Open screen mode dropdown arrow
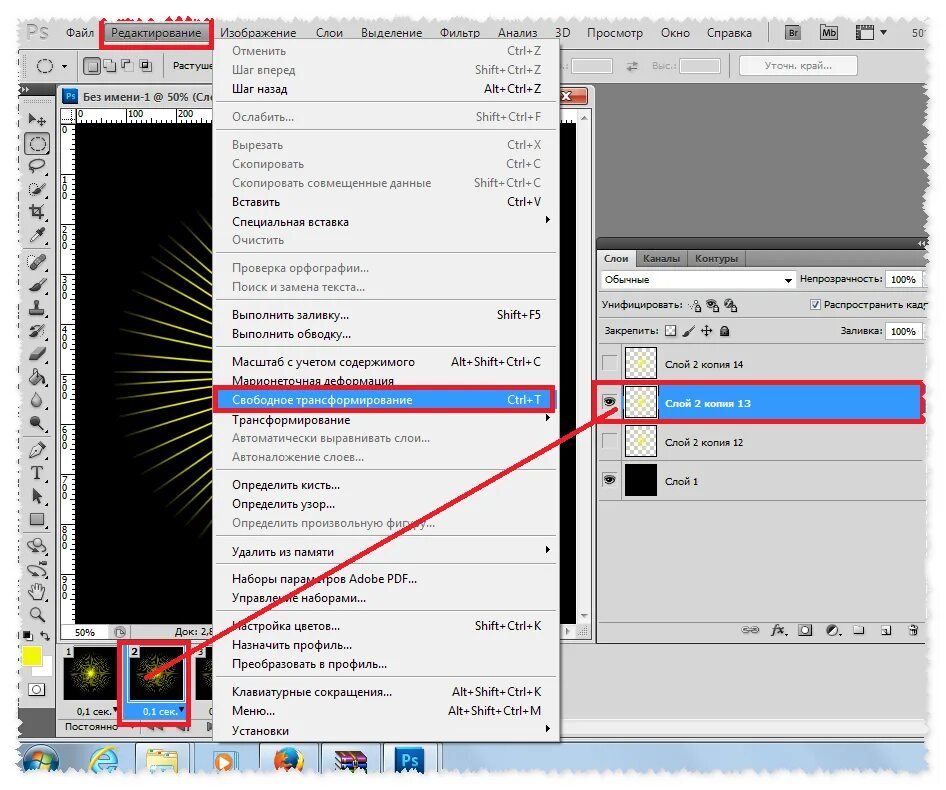 tap(883, 32)
